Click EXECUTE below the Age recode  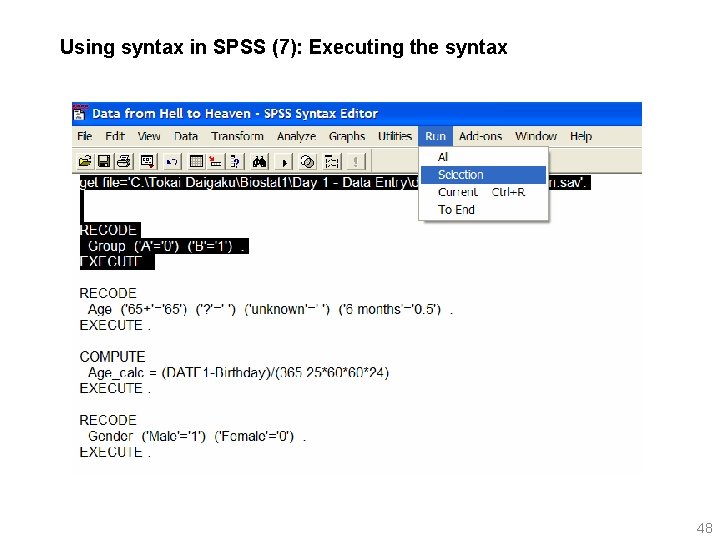click(115, 325)
